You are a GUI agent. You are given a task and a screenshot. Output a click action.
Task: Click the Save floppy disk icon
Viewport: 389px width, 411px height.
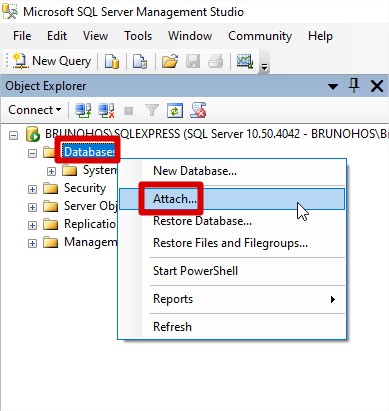[193, 61]
